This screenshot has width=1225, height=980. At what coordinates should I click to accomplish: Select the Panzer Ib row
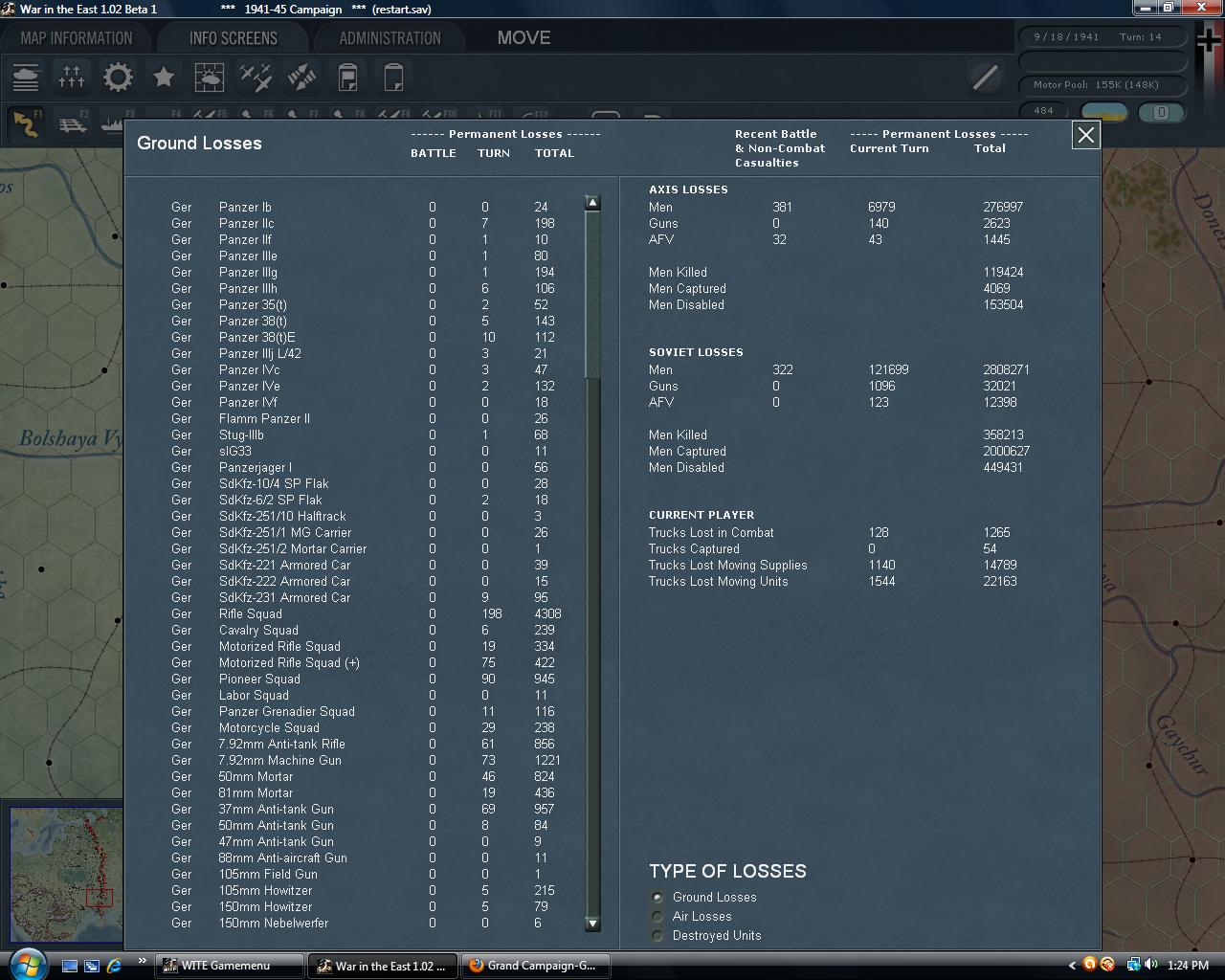[x=364, y=207]
